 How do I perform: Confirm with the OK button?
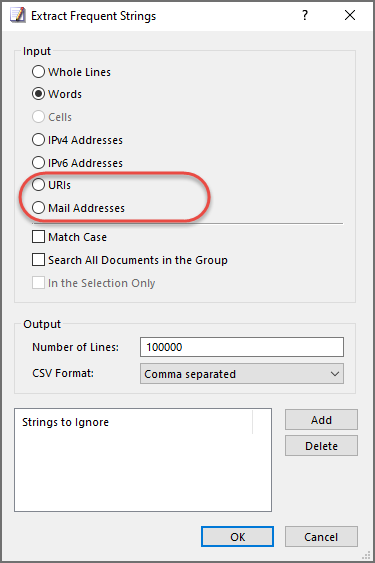237,537
